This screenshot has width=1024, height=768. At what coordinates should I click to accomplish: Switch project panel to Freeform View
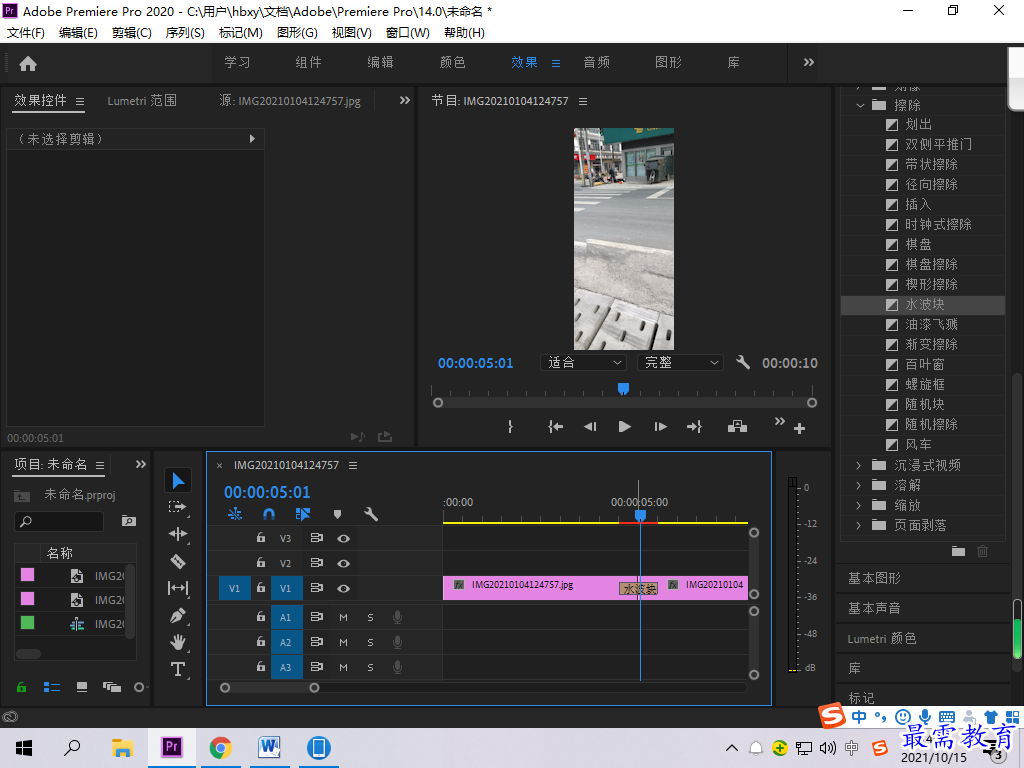[x=112, y=687]
